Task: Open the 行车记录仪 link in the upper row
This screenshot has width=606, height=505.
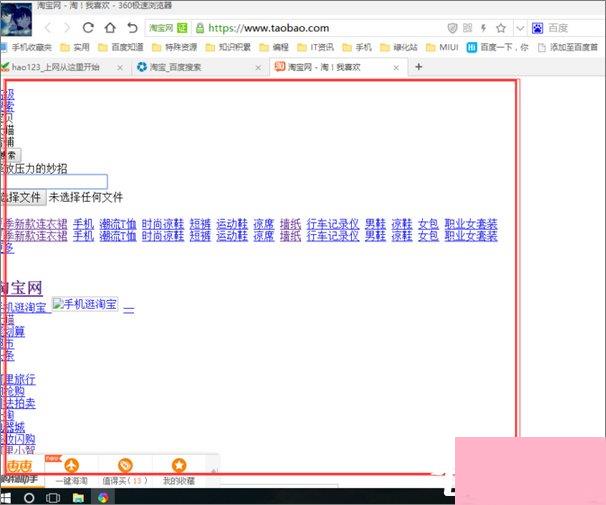Action: 333,224
